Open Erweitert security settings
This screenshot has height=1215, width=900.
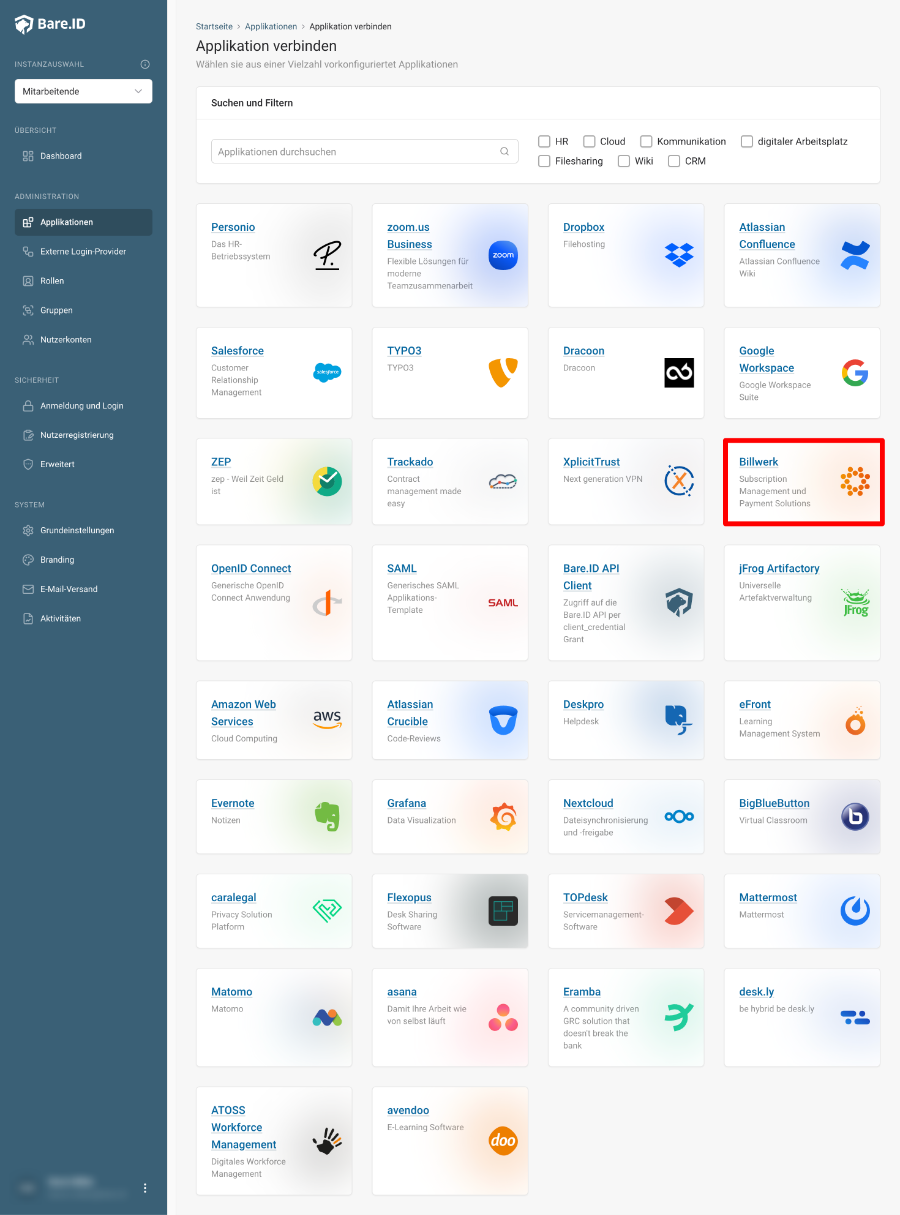tap(83, 464)
